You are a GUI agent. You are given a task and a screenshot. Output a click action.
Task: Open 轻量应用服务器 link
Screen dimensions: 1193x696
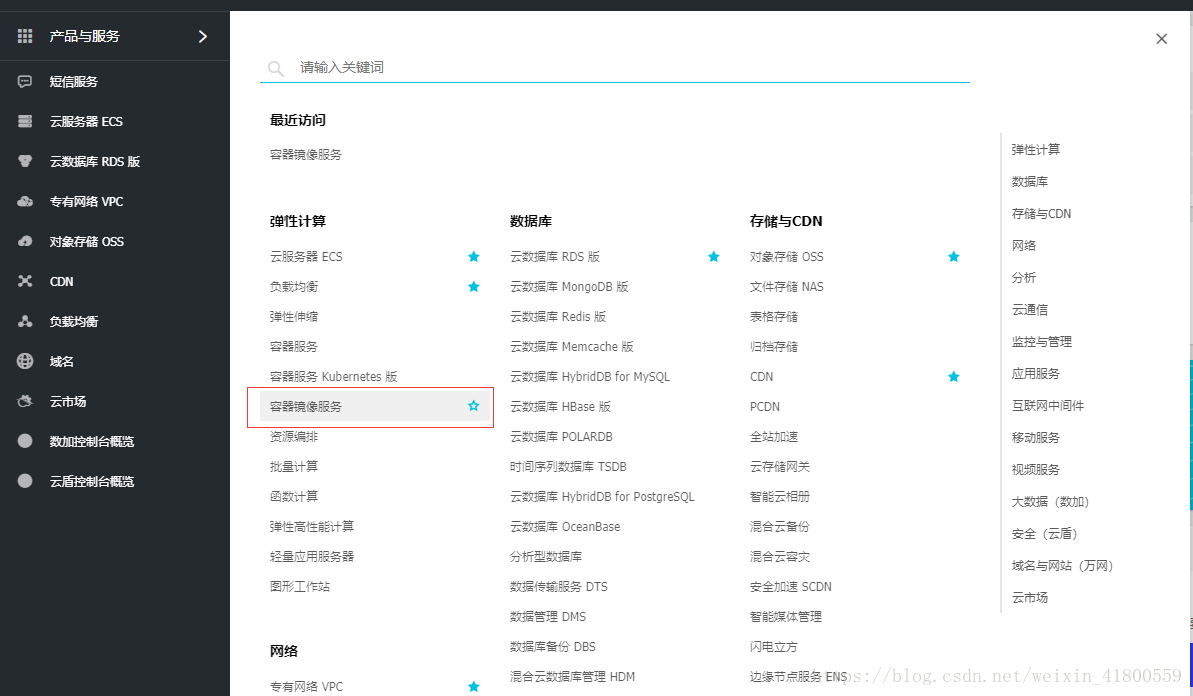pyautogui.click(x=312, y=557)
